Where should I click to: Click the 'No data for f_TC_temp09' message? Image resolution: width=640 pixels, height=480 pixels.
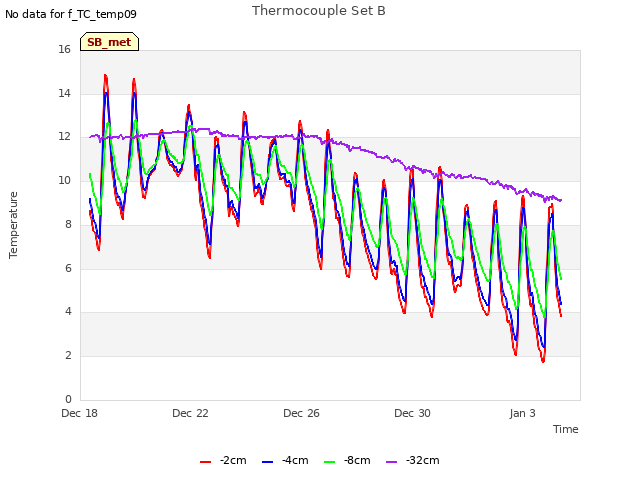[71, 14]
